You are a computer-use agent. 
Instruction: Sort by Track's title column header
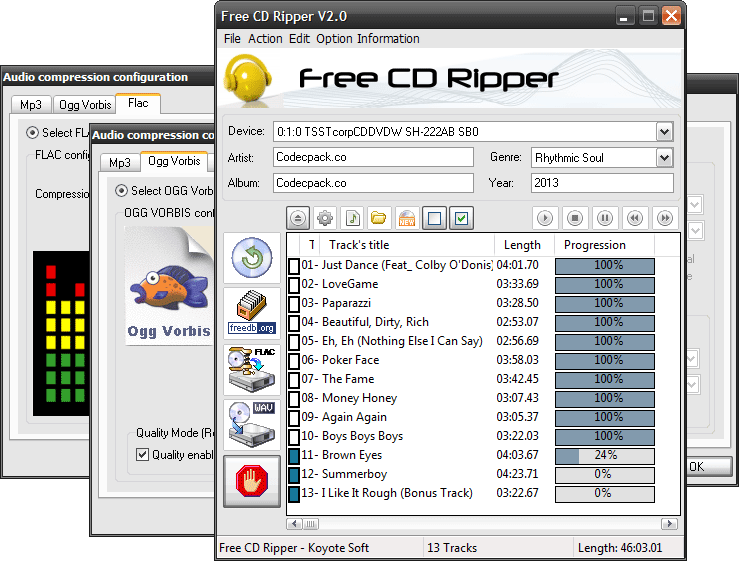tap(407, 245)
